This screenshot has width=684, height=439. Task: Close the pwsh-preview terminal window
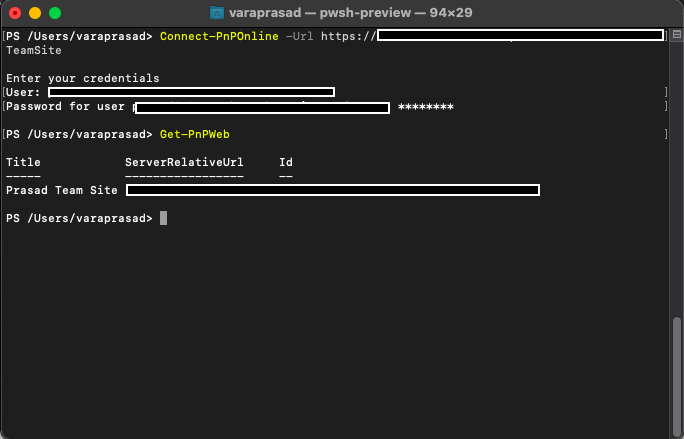point(15,13)
